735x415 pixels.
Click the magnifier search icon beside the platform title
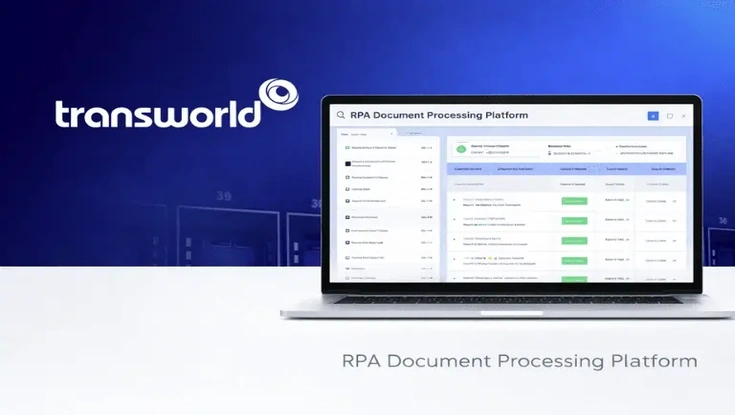click(341, 115)
